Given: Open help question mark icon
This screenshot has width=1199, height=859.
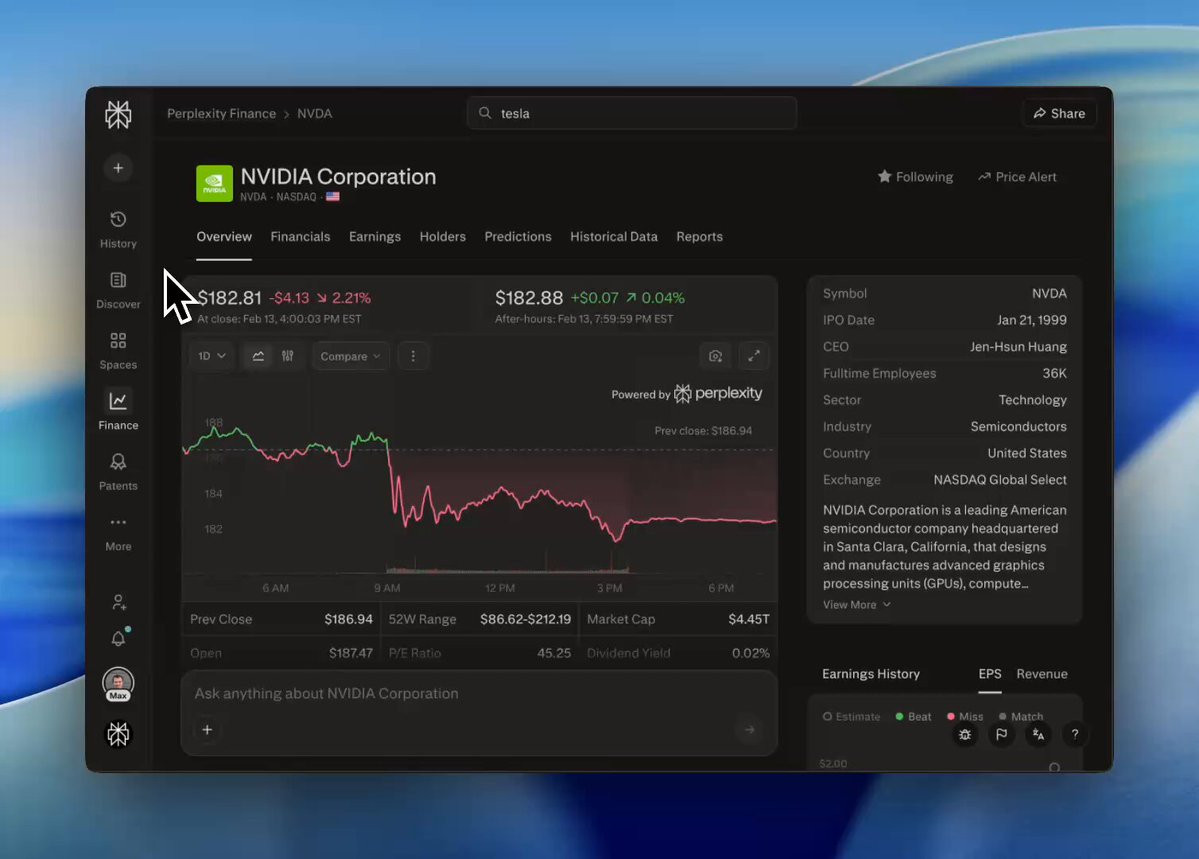Looking at the screenshot, I should [1075, 734].
